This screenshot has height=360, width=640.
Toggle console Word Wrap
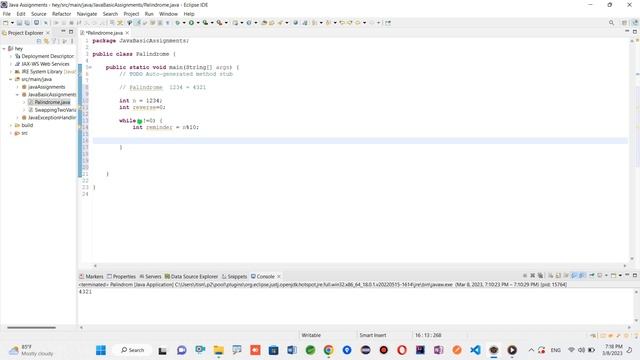point(566,276)
